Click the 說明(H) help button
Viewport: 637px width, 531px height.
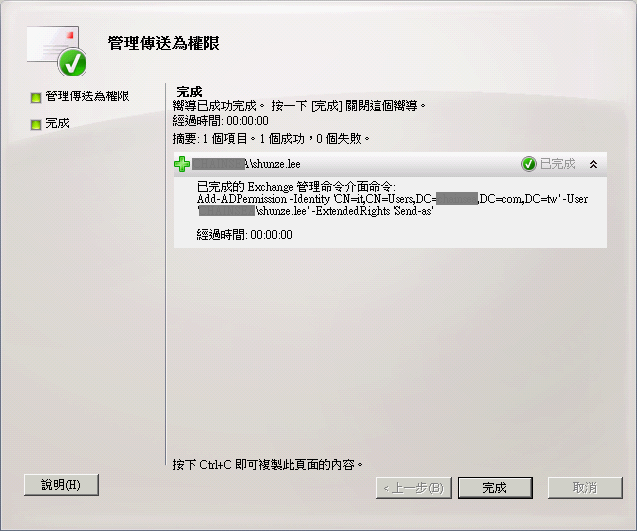61,485
